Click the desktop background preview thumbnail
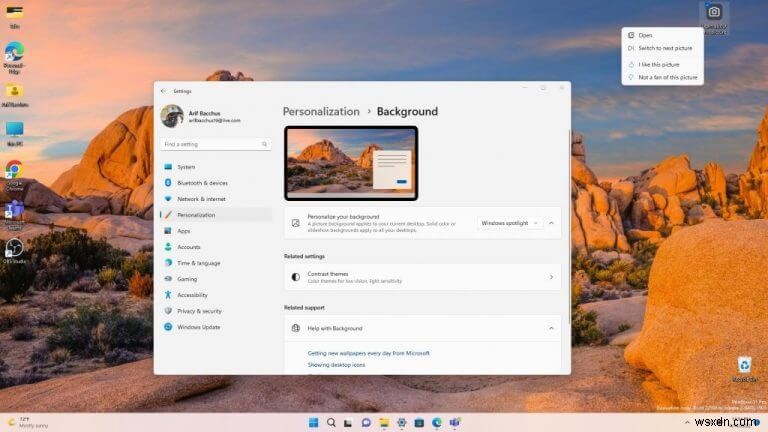The width and height of the screenshot is (768, 432). click(351, 163)
